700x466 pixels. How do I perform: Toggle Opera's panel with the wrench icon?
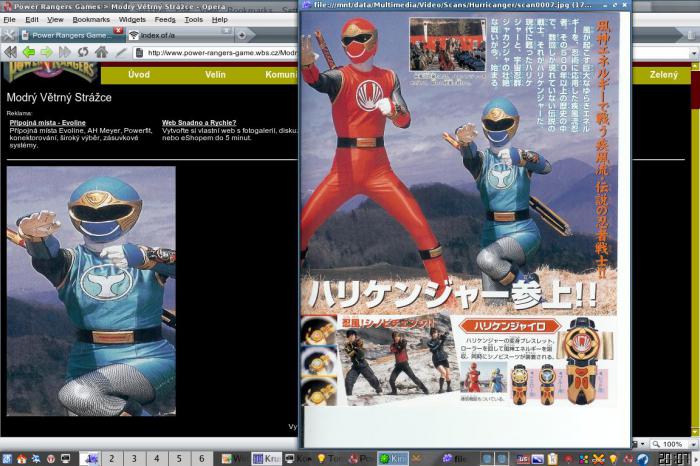click(8, 35)
